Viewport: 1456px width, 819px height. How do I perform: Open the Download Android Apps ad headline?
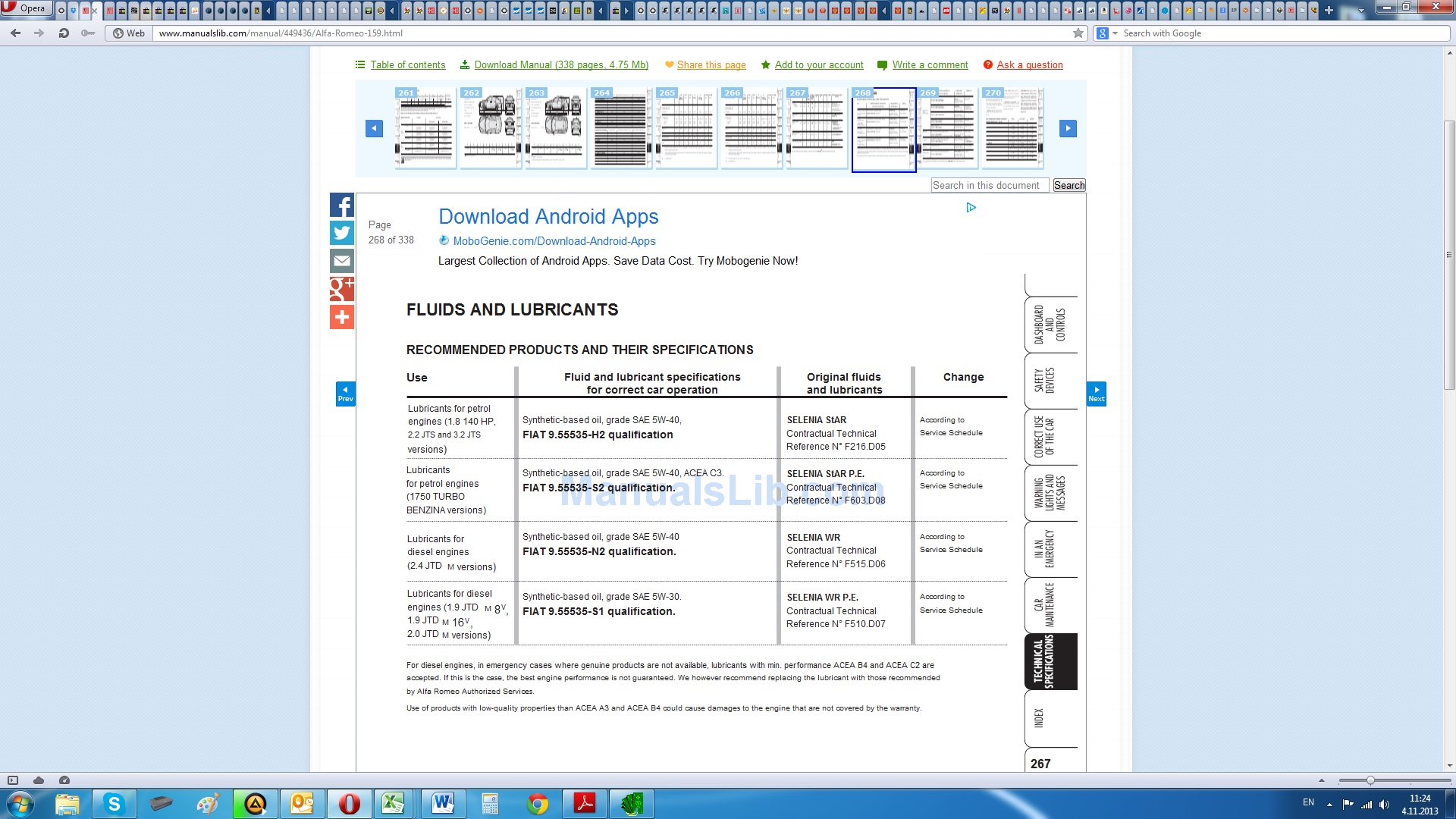pos(548,217)
